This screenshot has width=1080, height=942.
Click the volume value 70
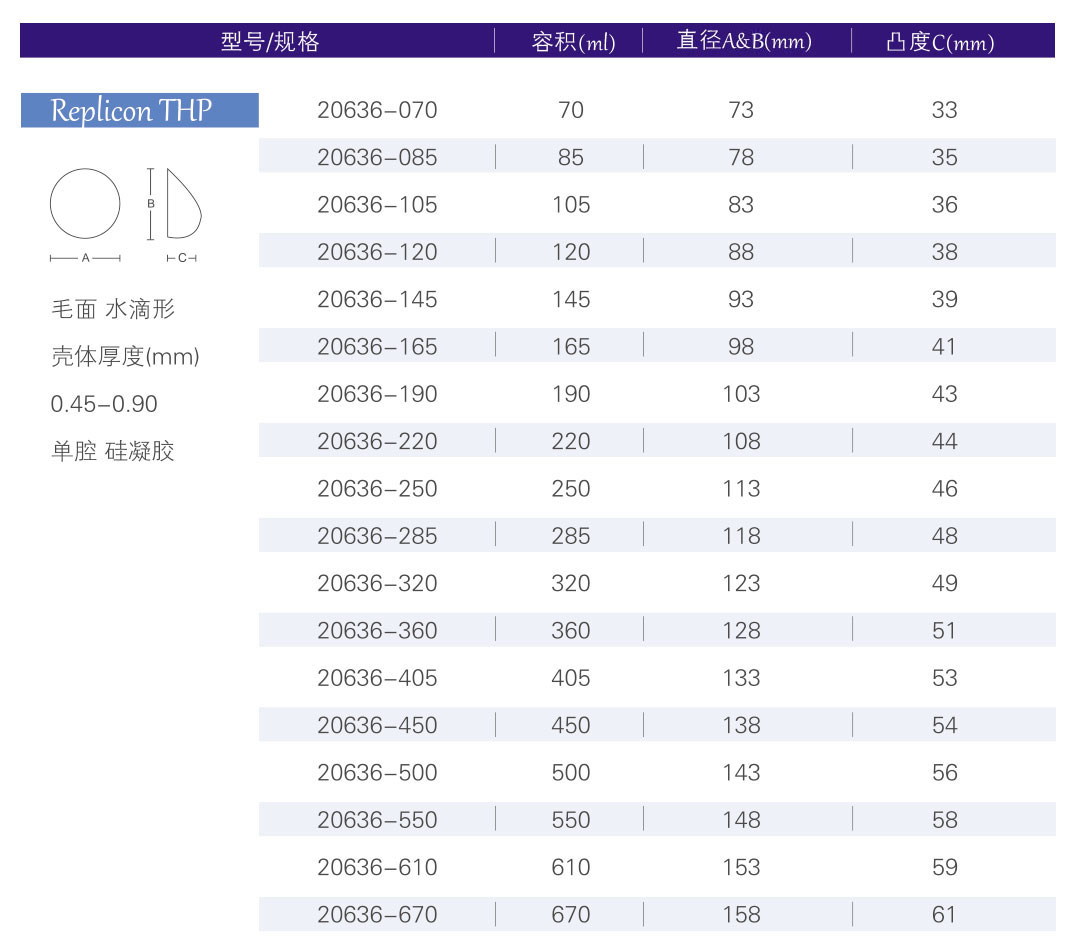tap(571, 110)
